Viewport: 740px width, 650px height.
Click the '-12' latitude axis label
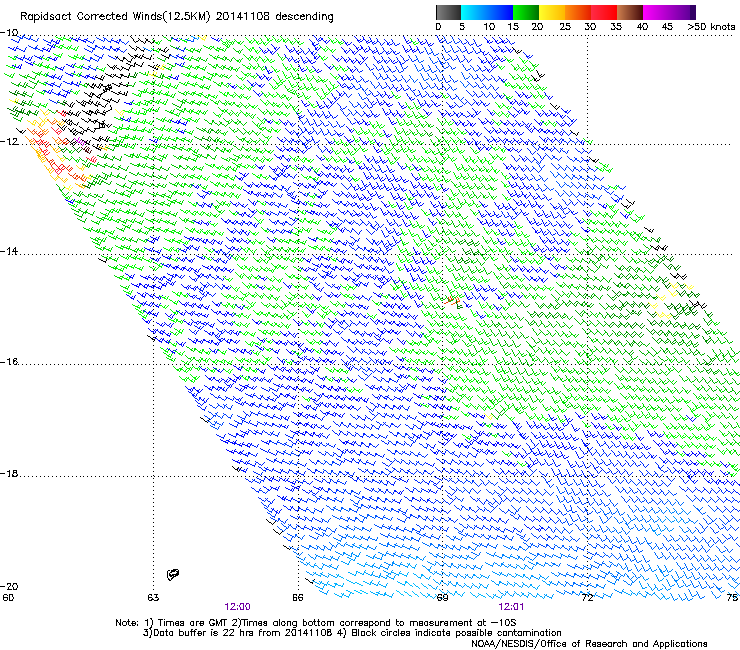pos(9,142)
